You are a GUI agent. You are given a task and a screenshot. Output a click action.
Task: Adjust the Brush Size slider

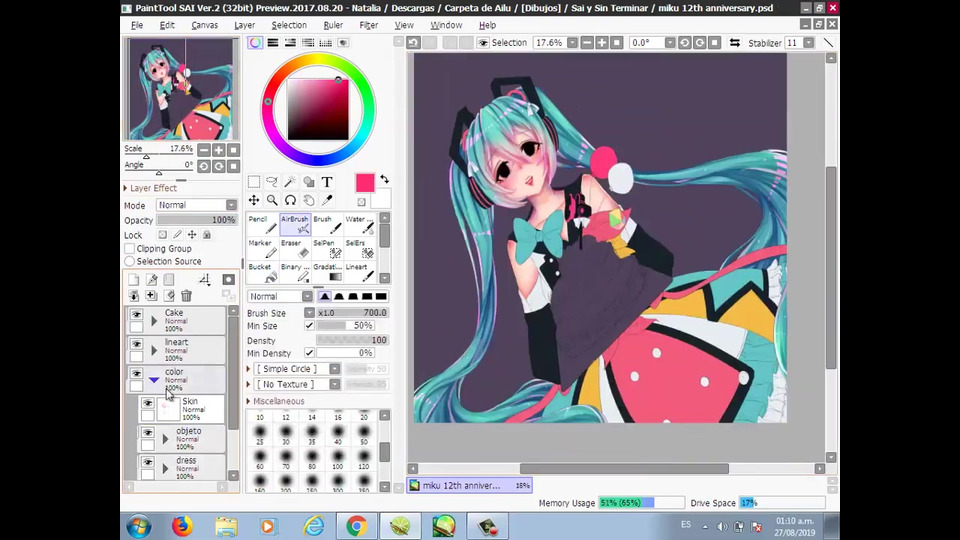coord(353,312)
